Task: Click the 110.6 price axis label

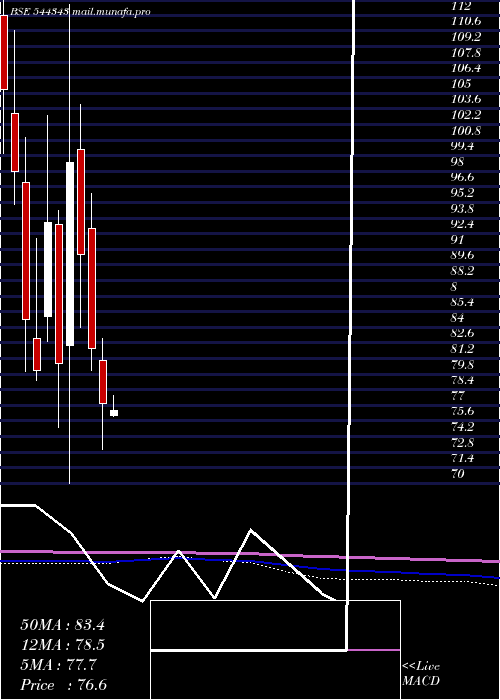Action: pos(466,21)
